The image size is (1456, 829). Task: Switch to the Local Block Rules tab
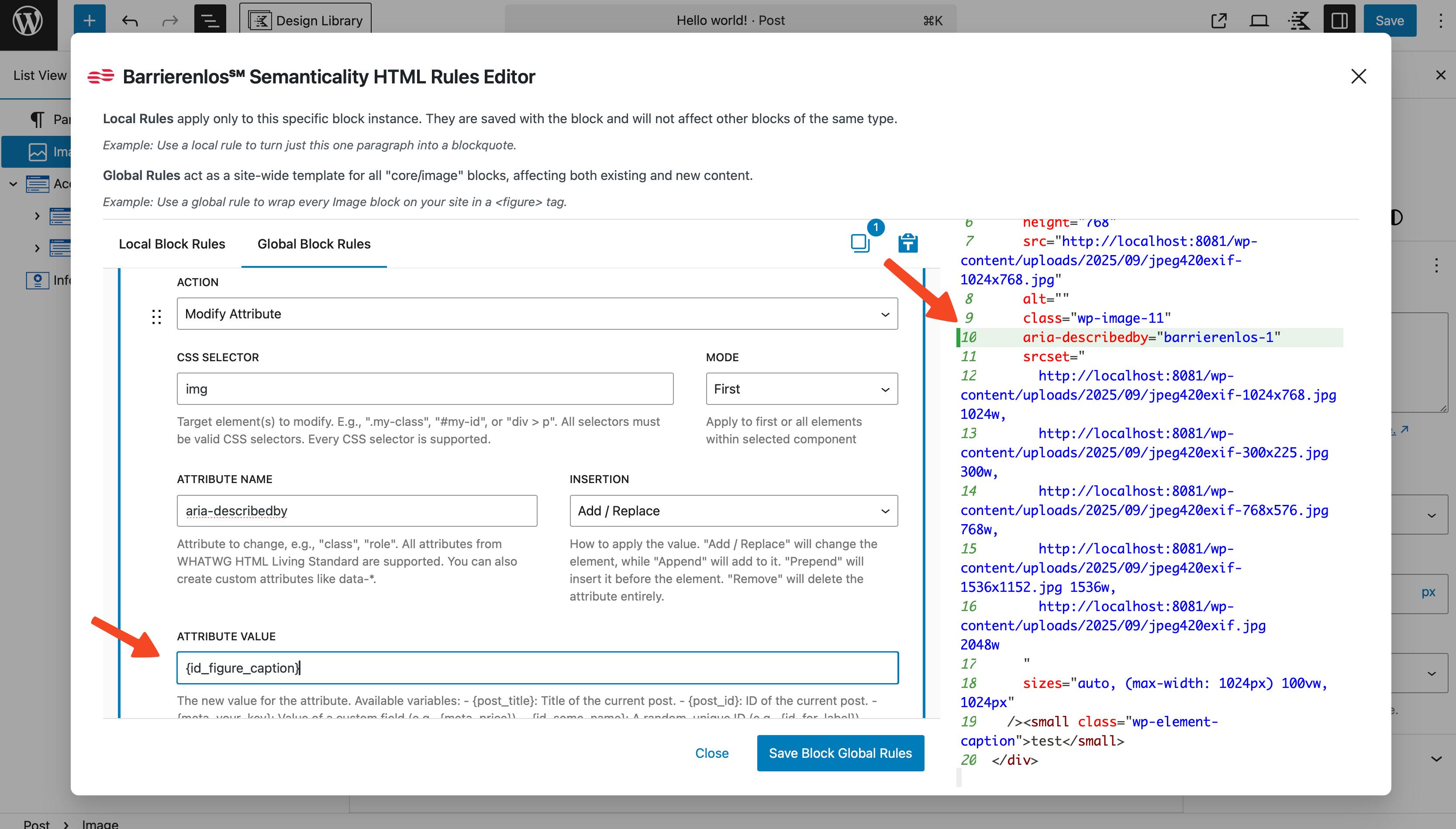pyautogui.click(x=172, y=244)
